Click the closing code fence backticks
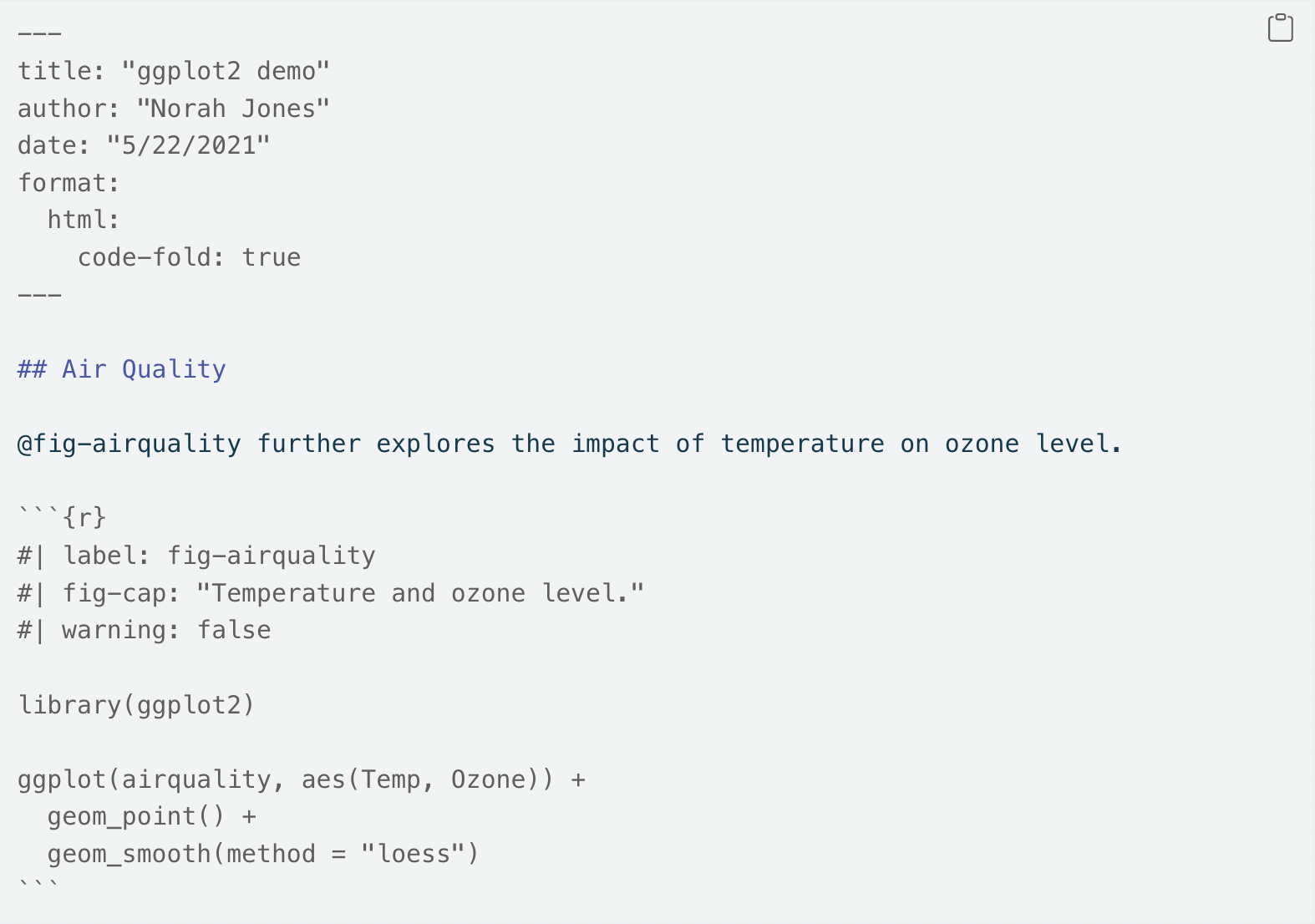The width and height of the screenshot is (1315, 924). tap(39, 886)
